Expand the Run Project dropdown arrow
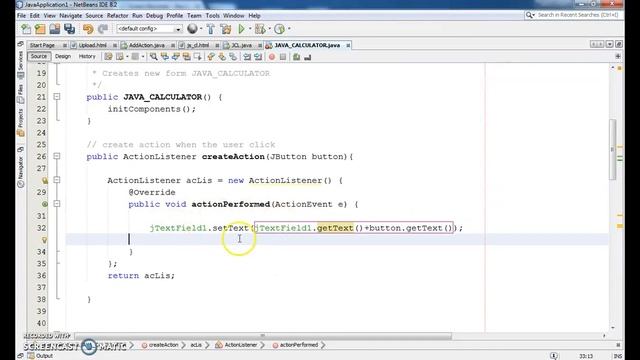640x360 pixels. click(250, 29)
